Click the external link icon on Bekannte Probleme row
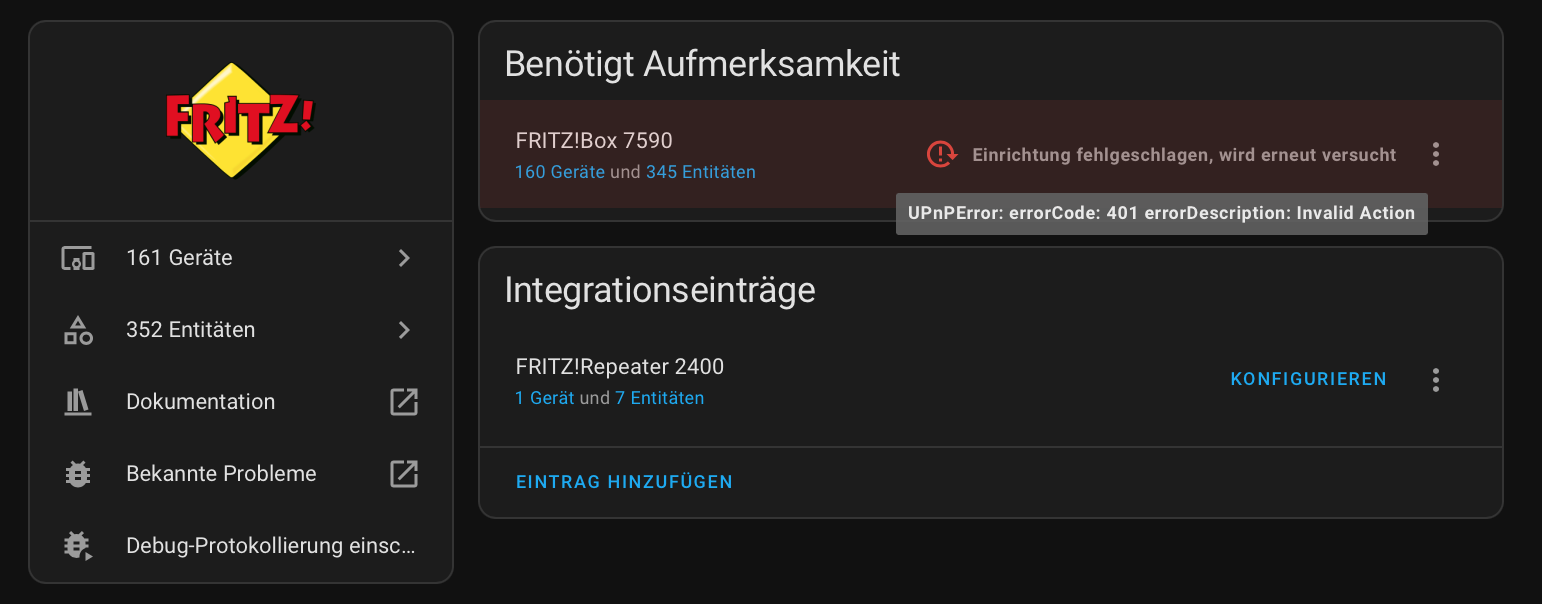1542x604 pixels. click(404, 474)
